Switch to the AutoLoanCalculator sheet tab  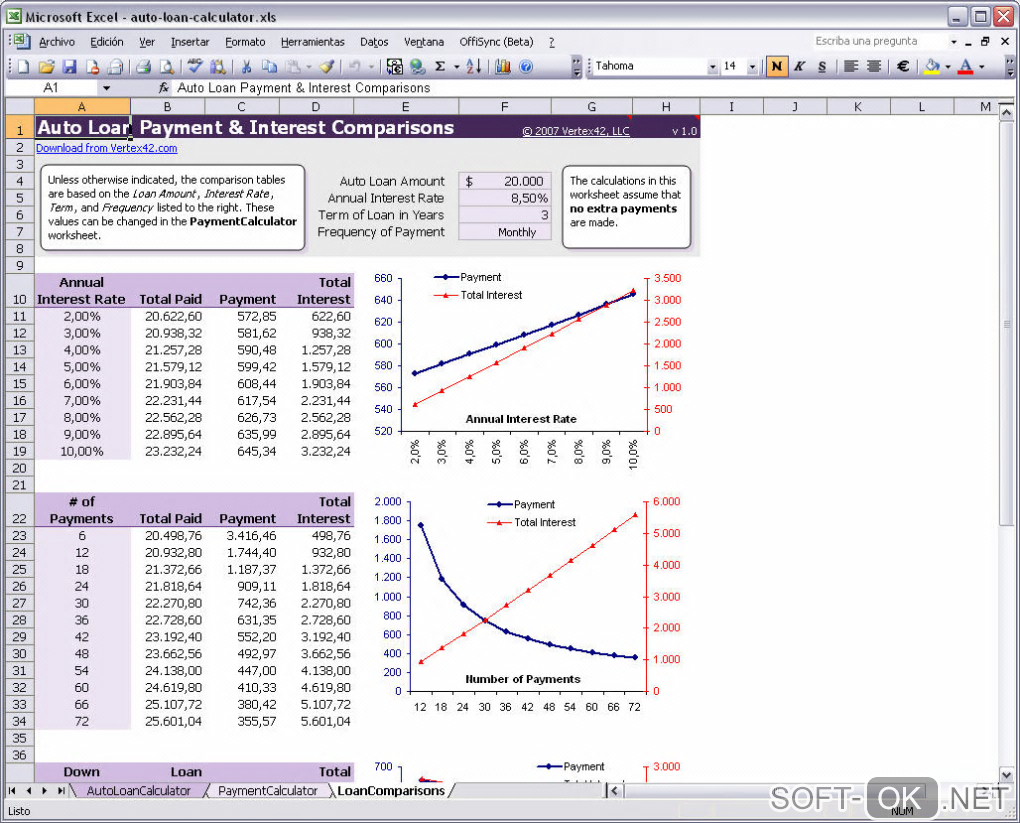pos(139,790)
